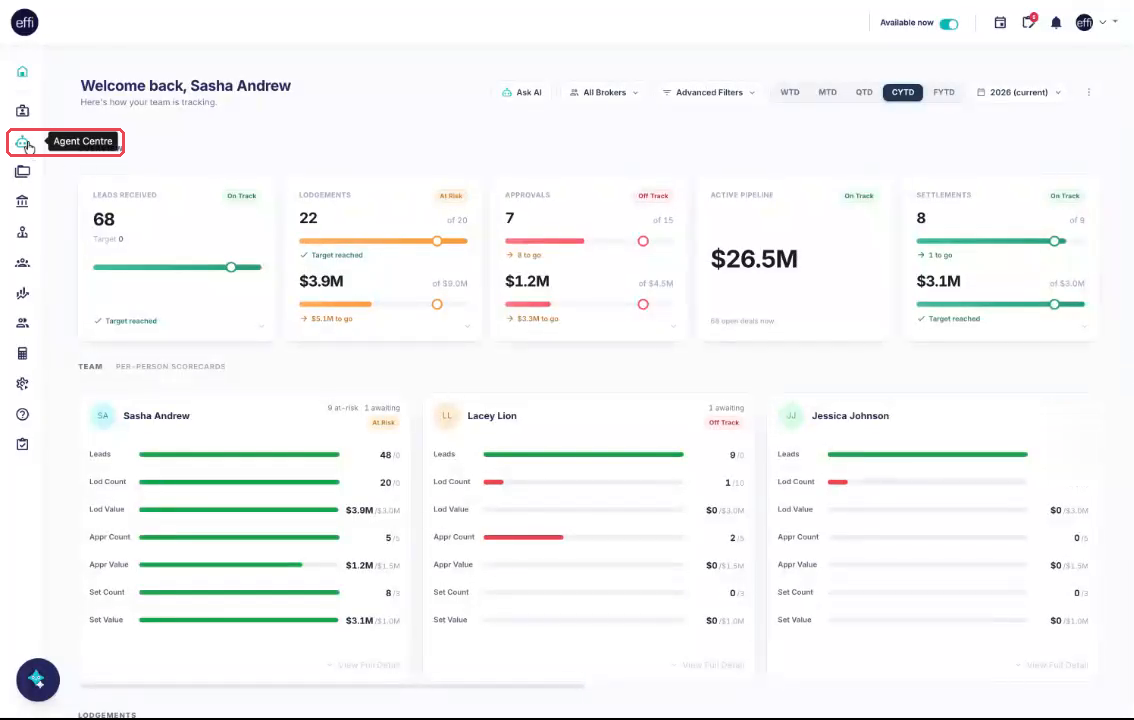
Task: View notifications via the bell icon
Action: [x=1056, y=23]
